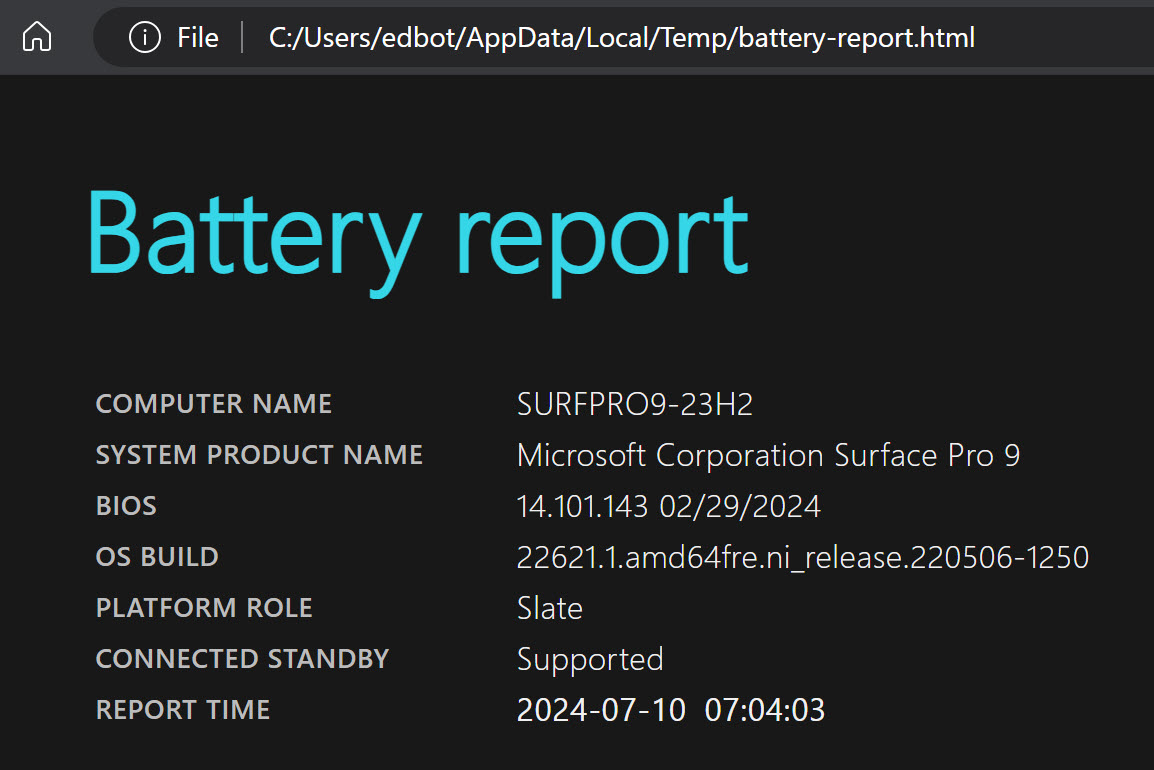Click the SYSTEM PRODUCT NAME label
This screenshot has width=1154, height=770.
coord(259,455)
